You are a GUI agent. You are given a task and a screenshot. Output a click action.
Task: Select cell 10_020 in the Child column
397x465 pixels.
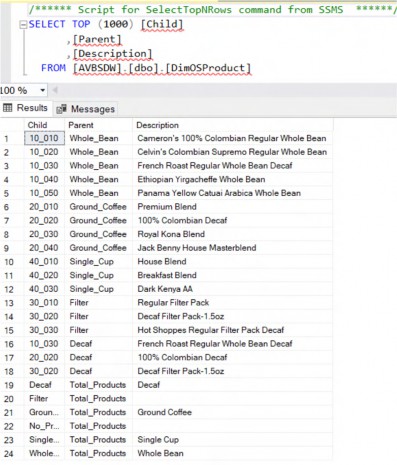tap(44, 152)
